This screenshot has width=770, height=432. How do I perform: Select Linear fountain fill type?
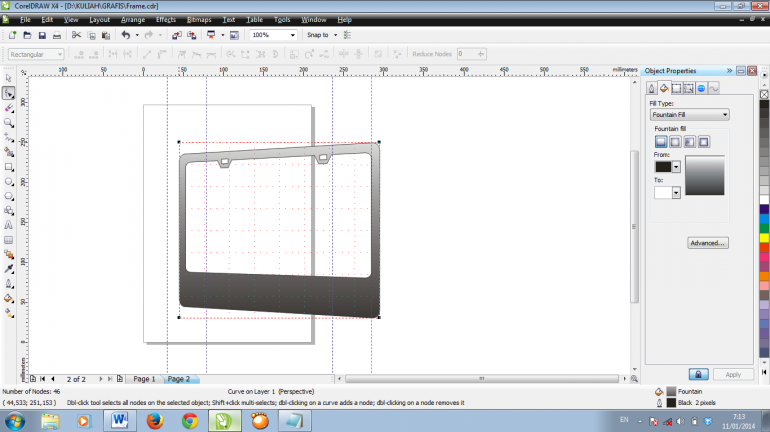pos(661,142)
